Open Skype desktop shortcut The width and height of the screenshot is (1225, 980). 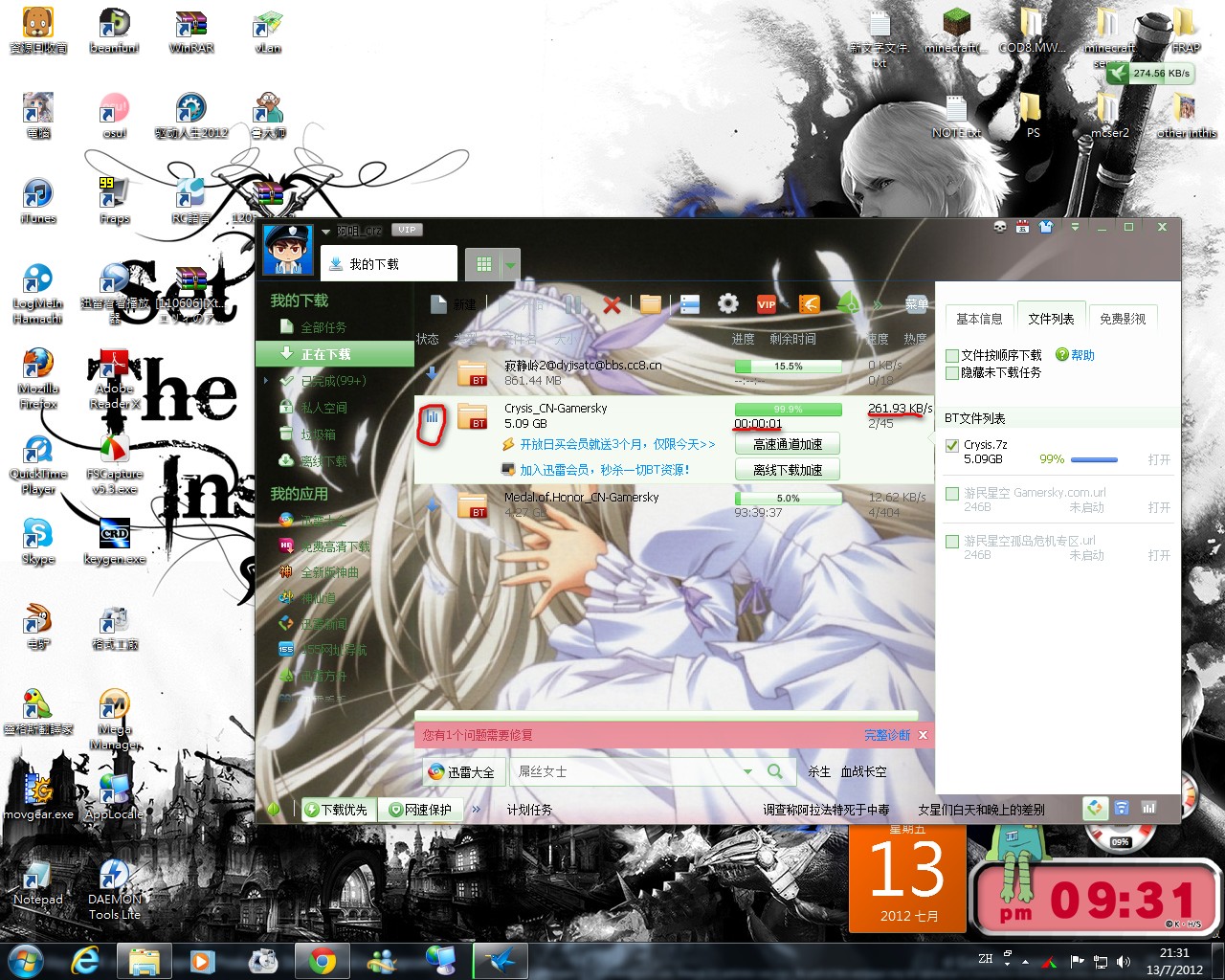coord(38,541)
